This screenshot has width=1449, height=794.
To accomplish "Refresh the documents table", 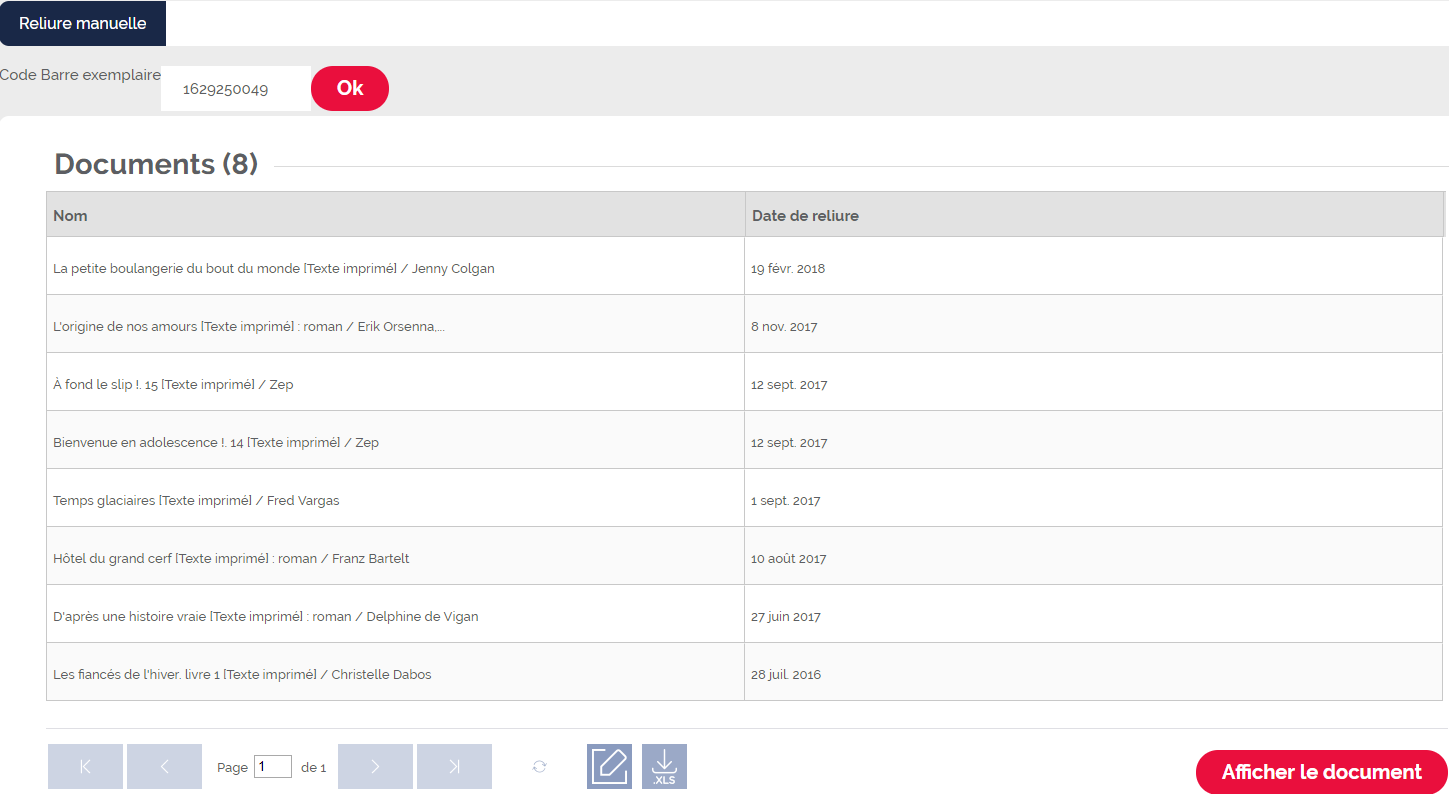I will coord(540,766).
